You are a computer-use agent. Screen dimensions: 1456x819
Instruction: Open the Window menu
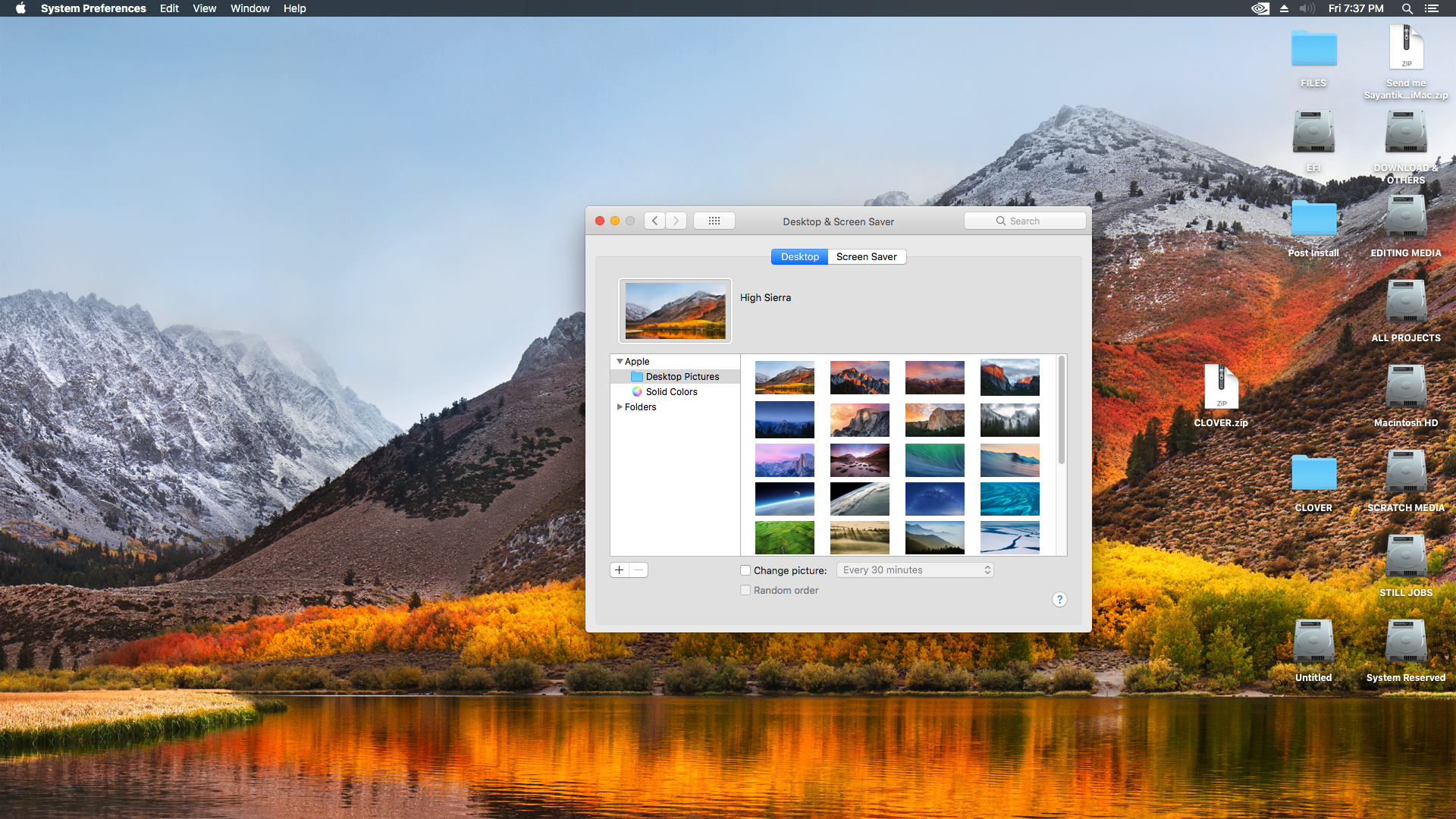click(x=249, y=8)
